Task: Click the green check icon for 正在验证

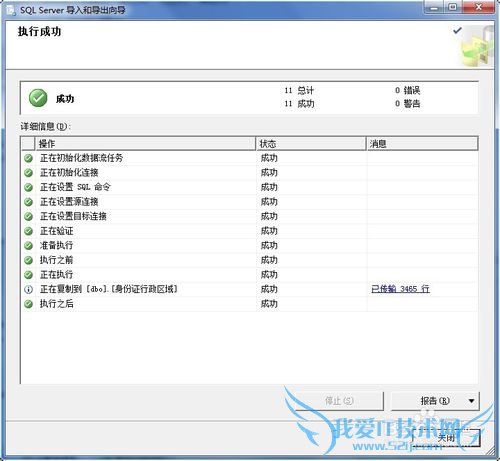Action: (x=29, y=231)
